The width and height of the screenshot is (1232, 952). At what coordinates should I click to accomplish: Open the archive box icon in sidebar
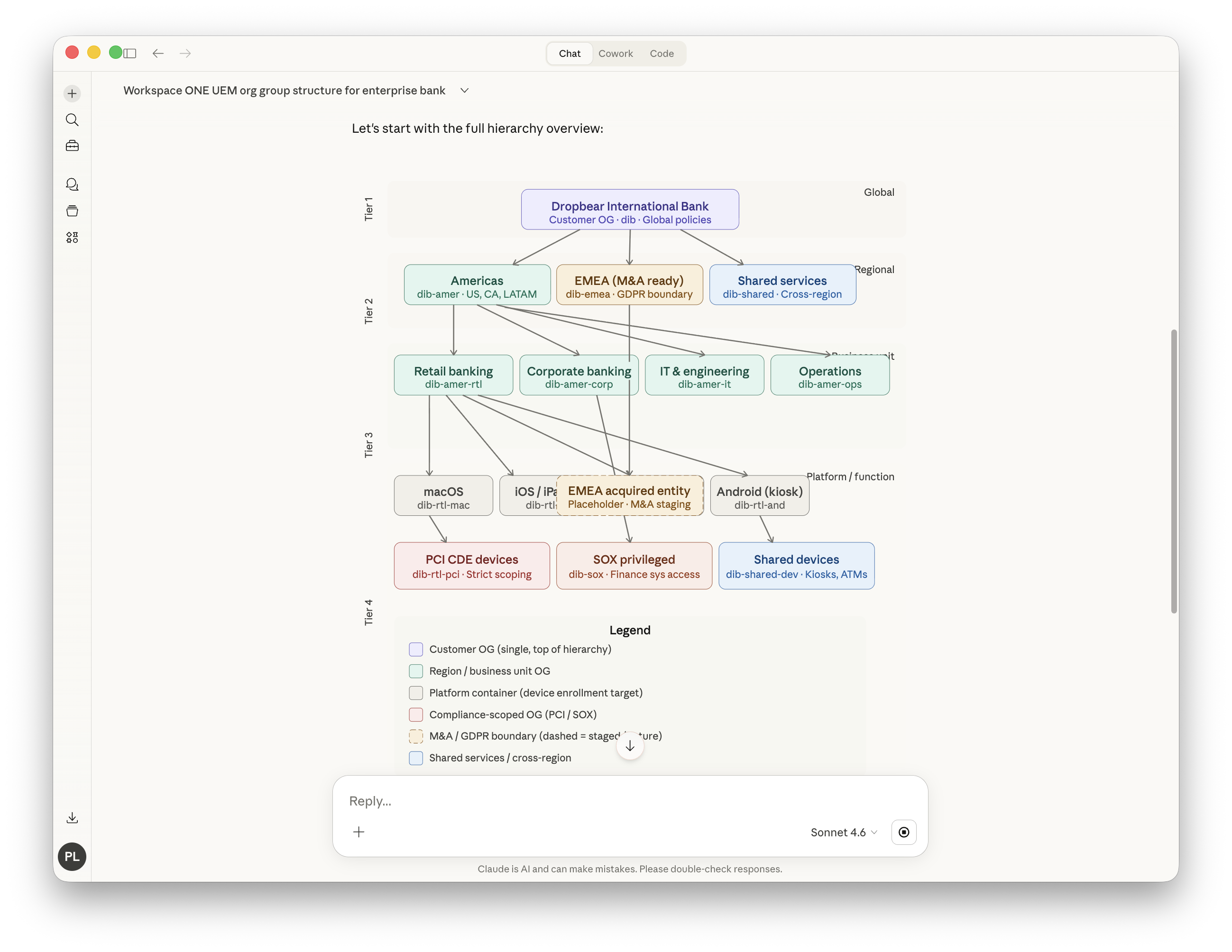(72, 211)
